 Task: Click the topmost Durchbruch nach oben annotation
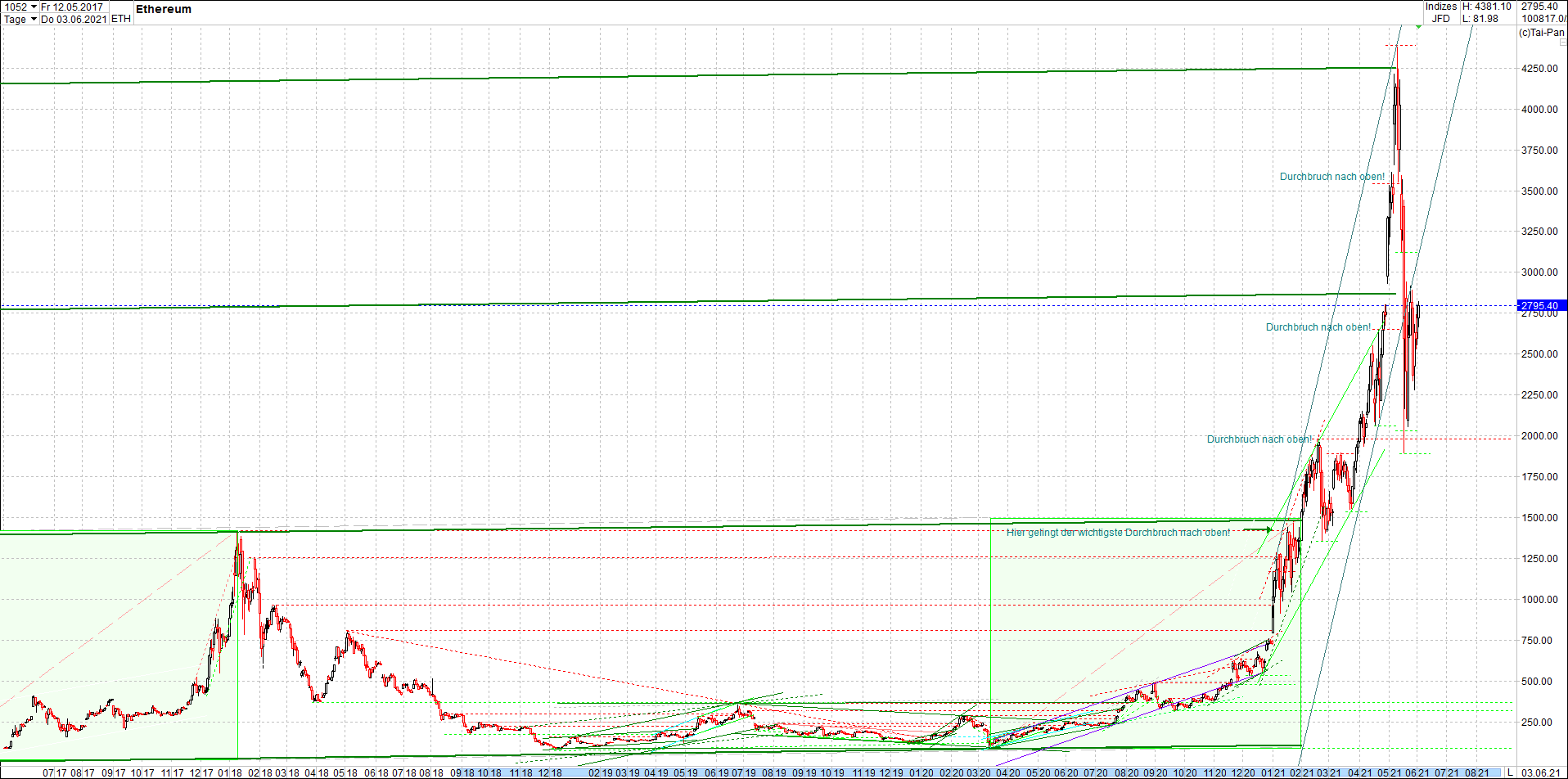[1332, 176]
